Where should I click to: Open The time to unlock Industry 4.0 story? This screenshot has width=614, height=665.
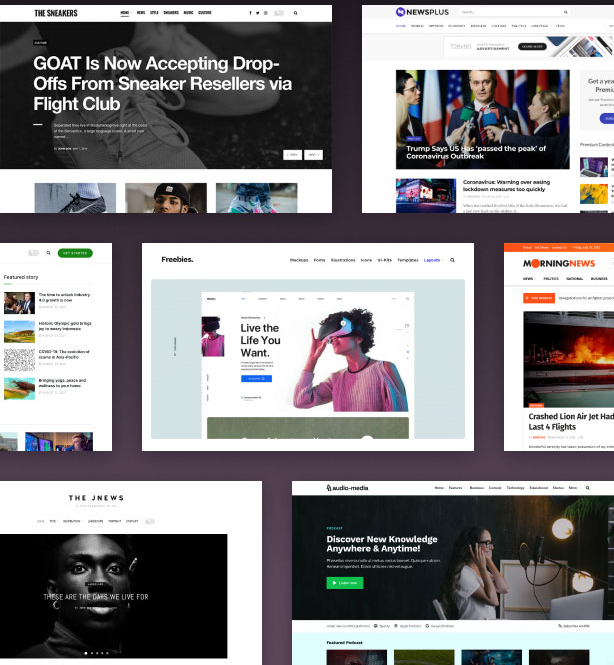pyautogui.click(x=64, y=297)
